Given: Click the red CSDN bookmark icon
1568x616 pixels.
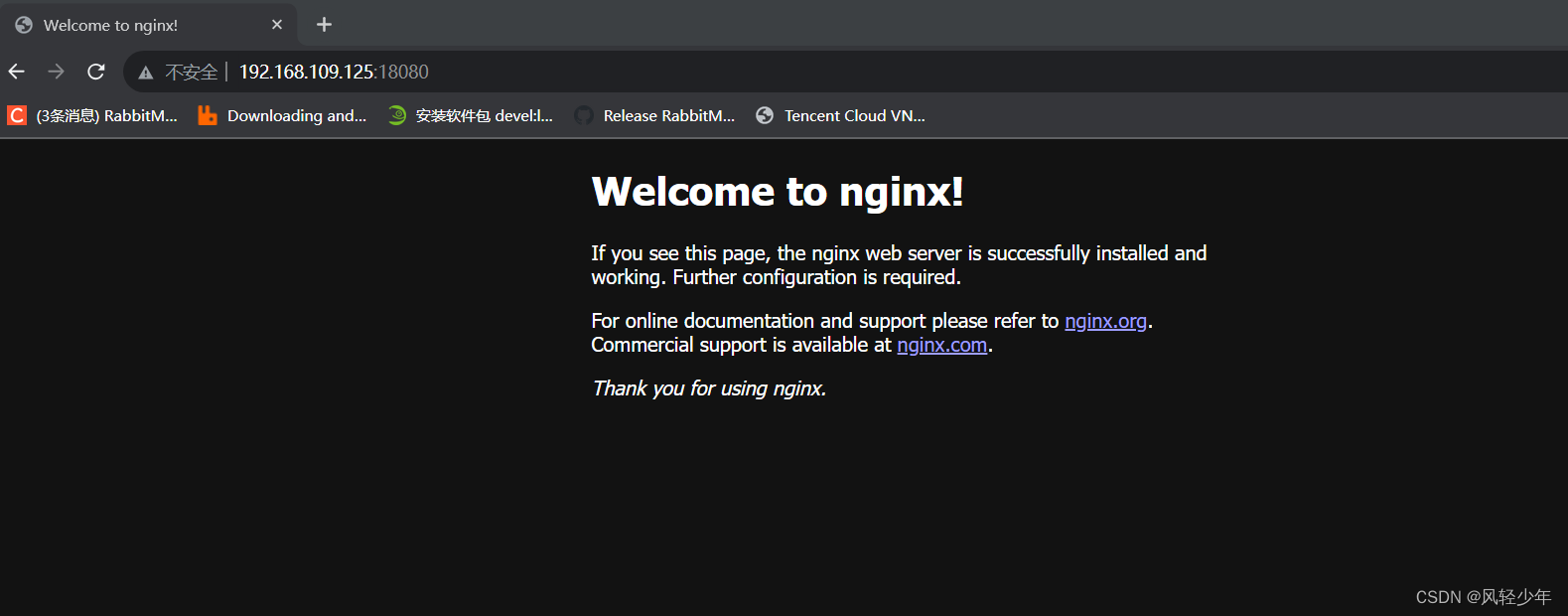Looking at the screenshot, I should (x=17, y=115).
